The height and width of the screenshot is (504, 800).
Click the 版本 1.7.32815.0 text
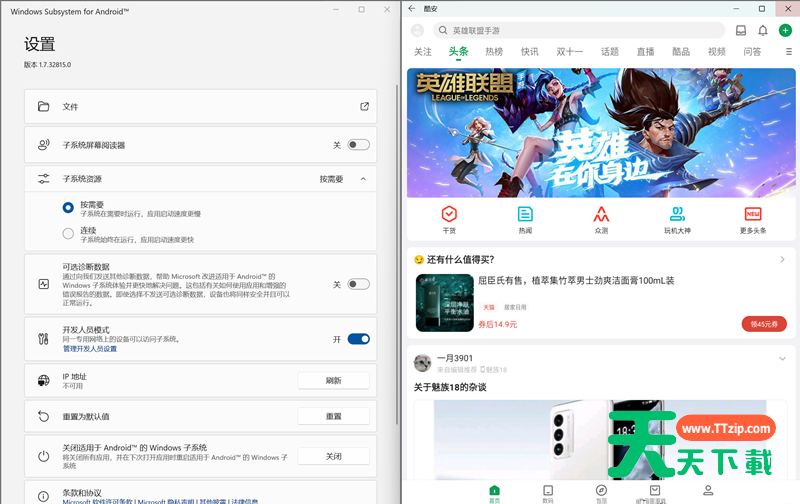tap(47, 65)
